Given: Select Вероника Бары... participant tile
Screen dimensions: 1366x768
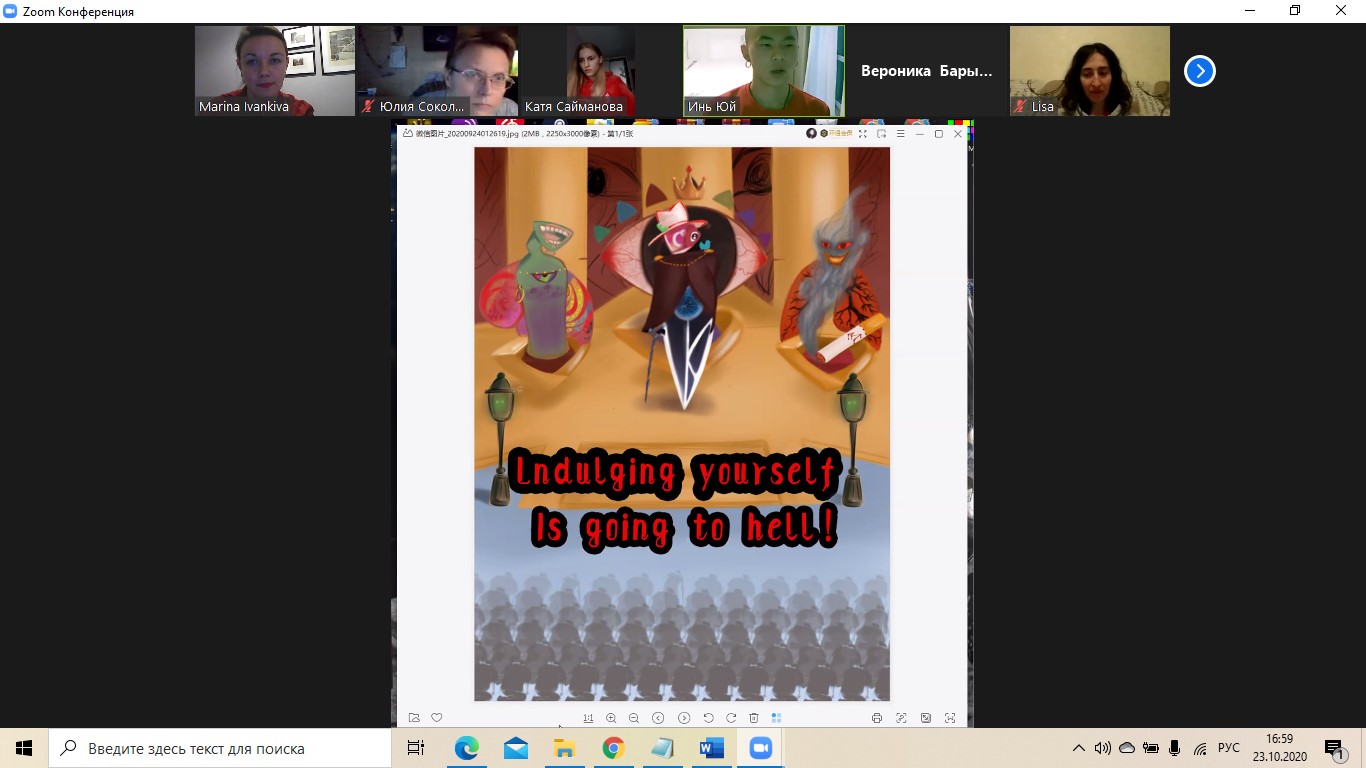Looking at the screenshot, I should coord(927,71).
